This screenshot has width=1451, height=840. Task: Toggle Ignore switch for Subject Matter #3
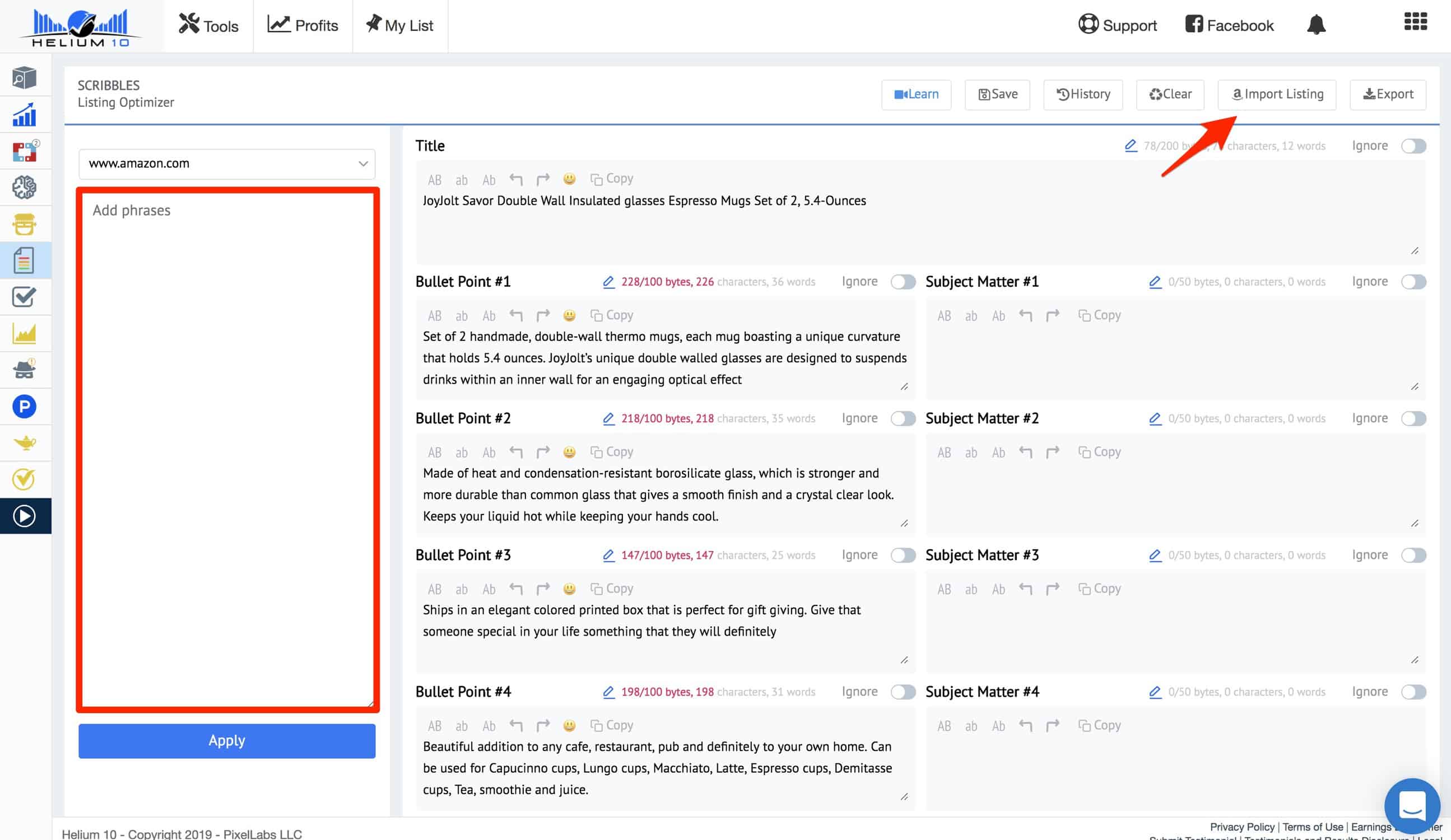pos(1413,555)
